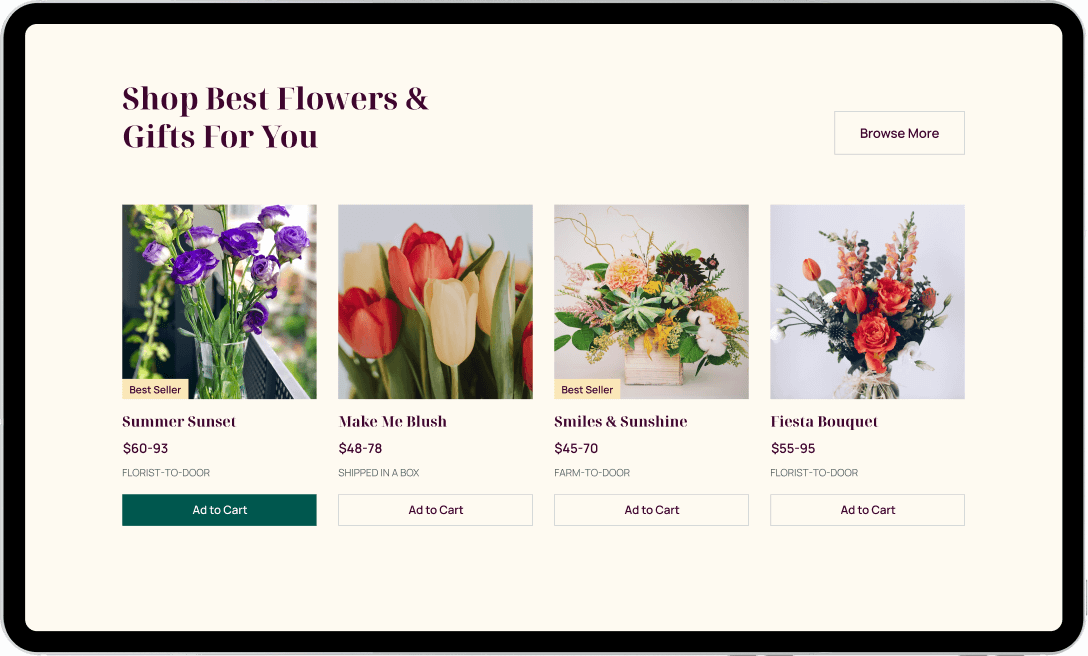Click the $48-78 price text
The width and height of the screenshot is (1088, 656).
(360, 448)
